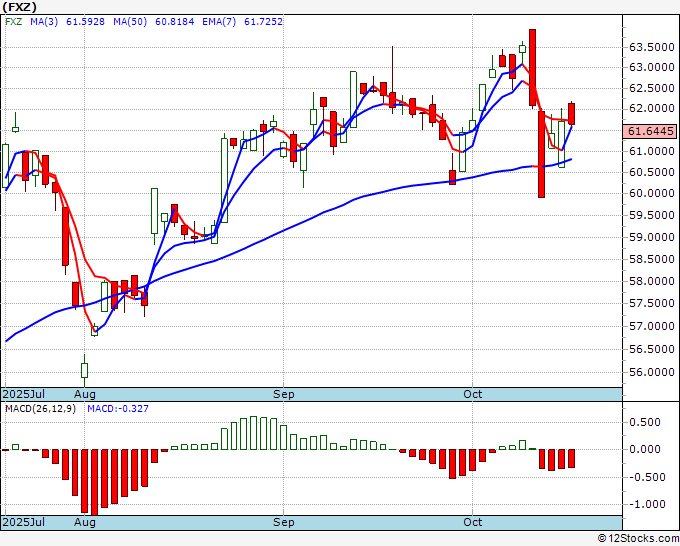The height and width of the screenshot is (546, 680).
Task: Click 2025Jul on the MACD panel time axis
Action: click(24, 522)
